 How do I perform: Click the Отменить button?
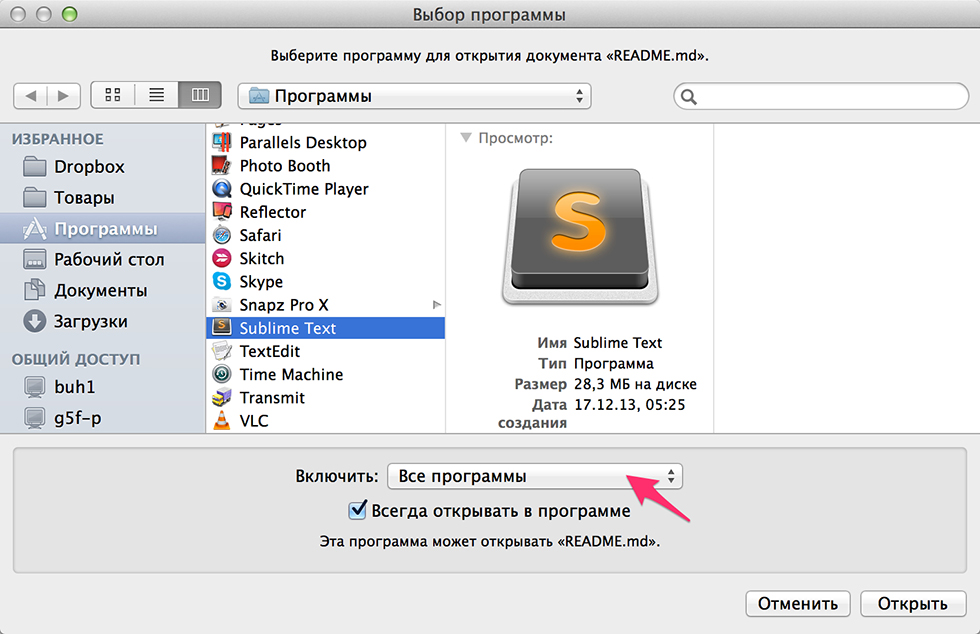(x=798, y=604)
